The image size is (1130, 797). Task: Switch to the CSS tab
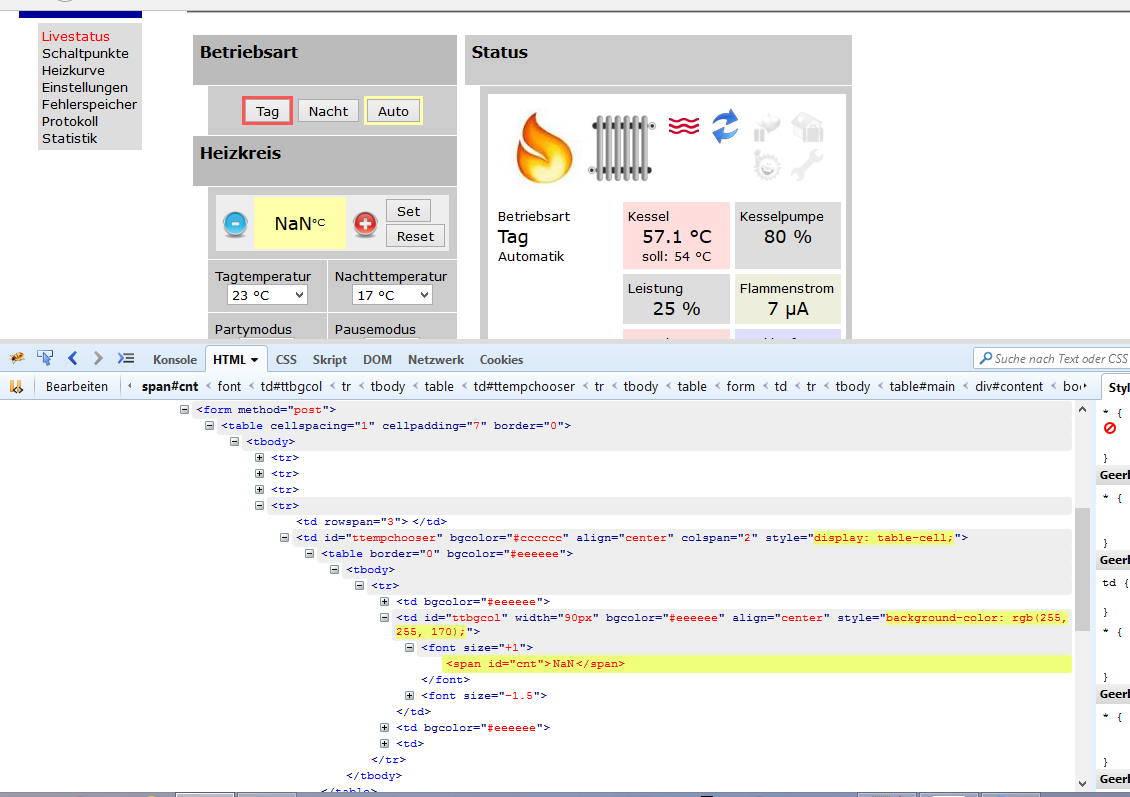(x=286, y=360)
